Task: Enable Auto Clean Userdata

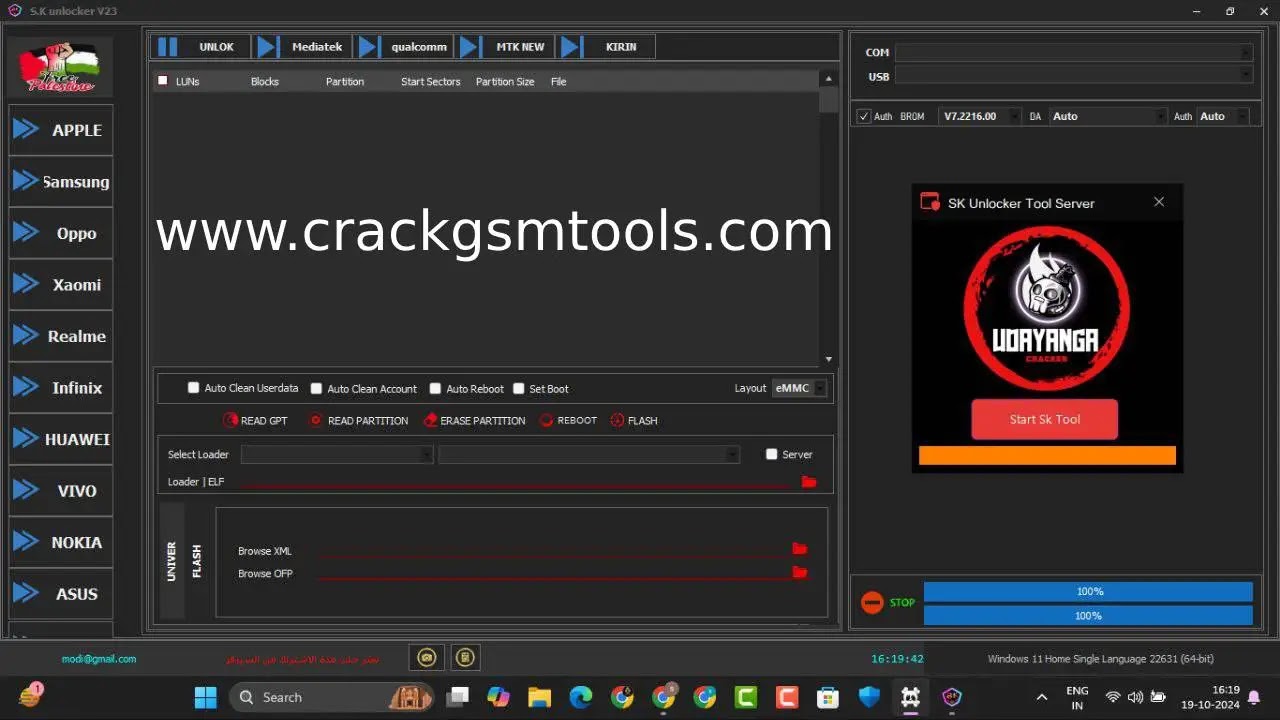Action: tap(194, 388)
